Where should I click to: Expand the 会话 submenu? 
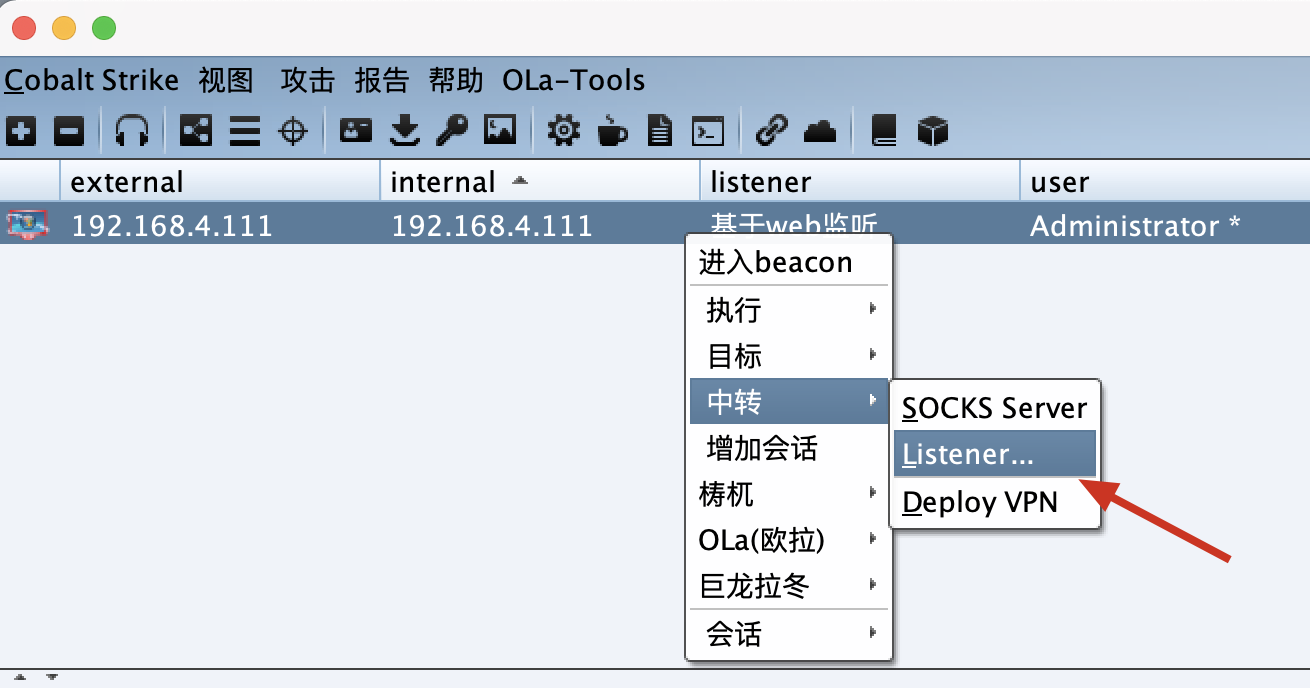click(788, 633)
